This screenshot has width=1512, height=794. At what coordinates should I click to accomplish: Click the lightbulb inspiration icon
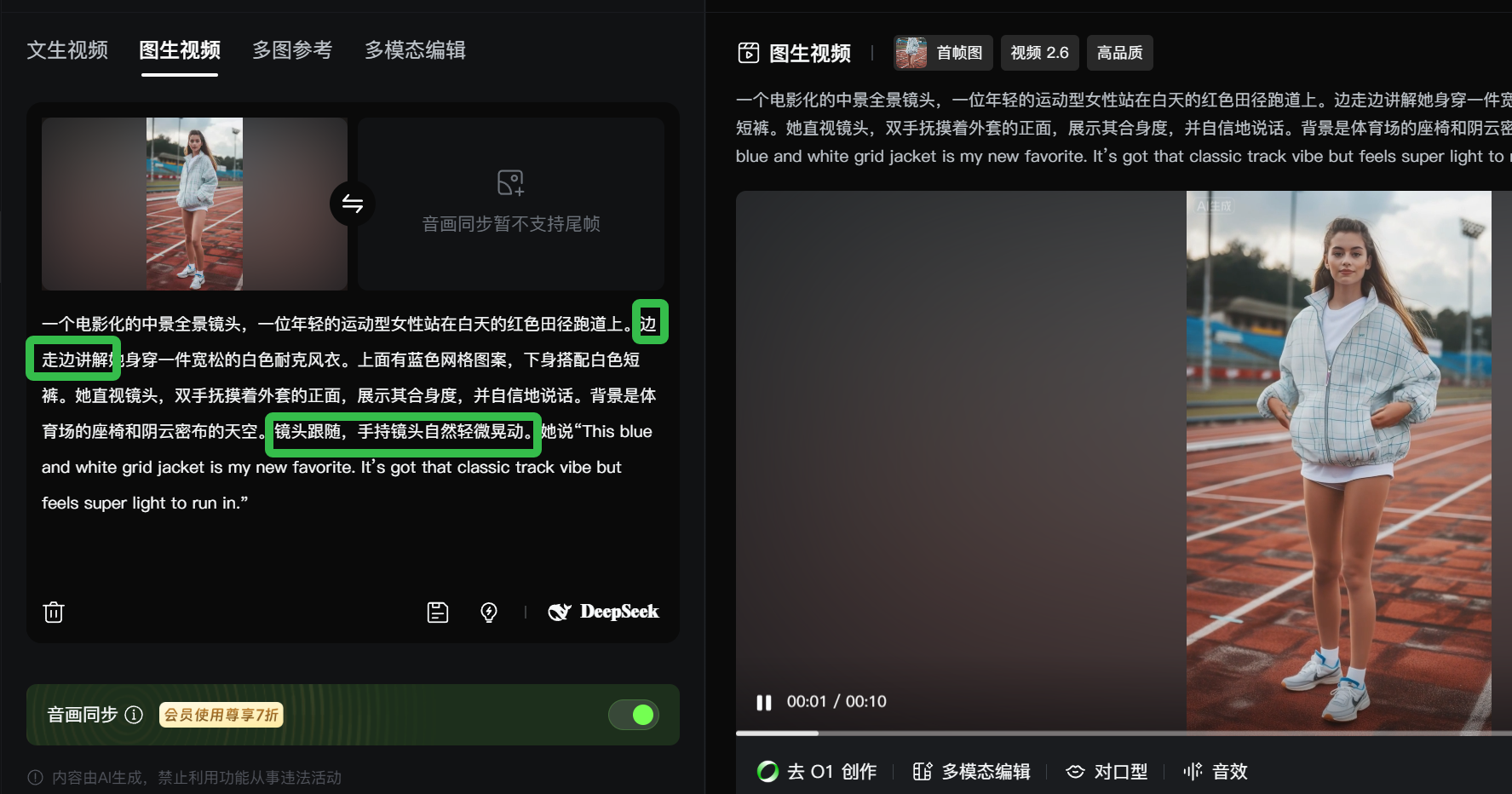tap(489, 612)
